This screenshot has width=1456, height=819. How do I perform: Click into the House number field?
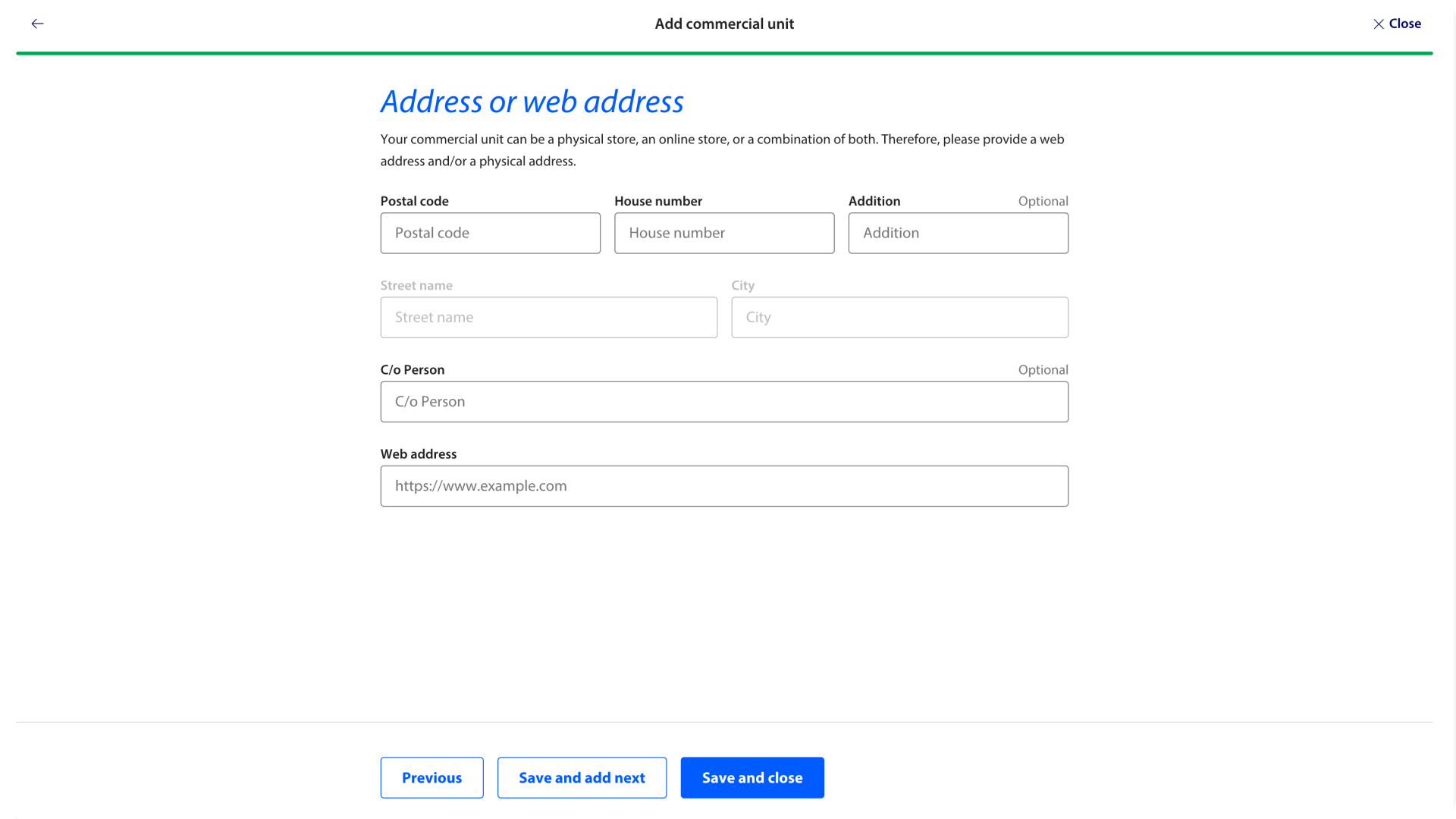(723, 233)
